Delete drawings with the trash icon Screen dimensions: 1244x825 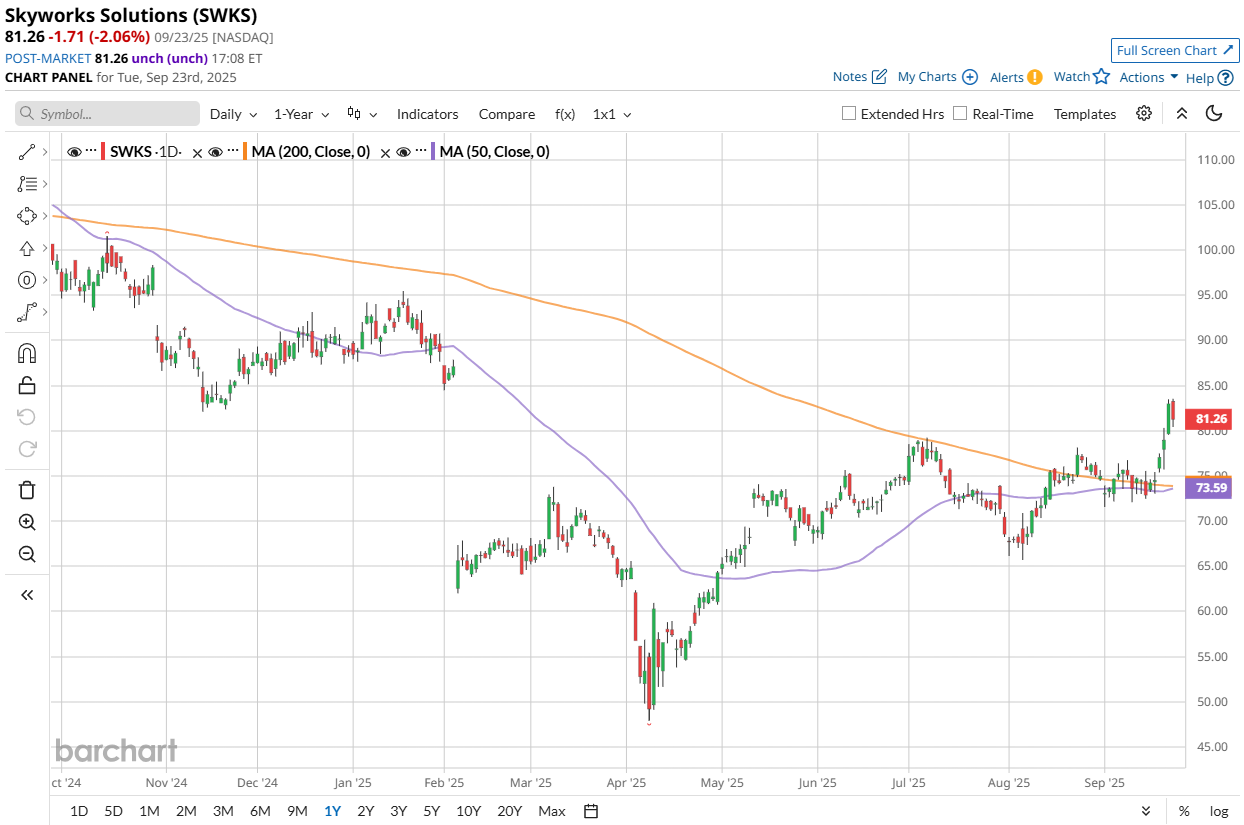pyautogui.click(x=27, y=489)
